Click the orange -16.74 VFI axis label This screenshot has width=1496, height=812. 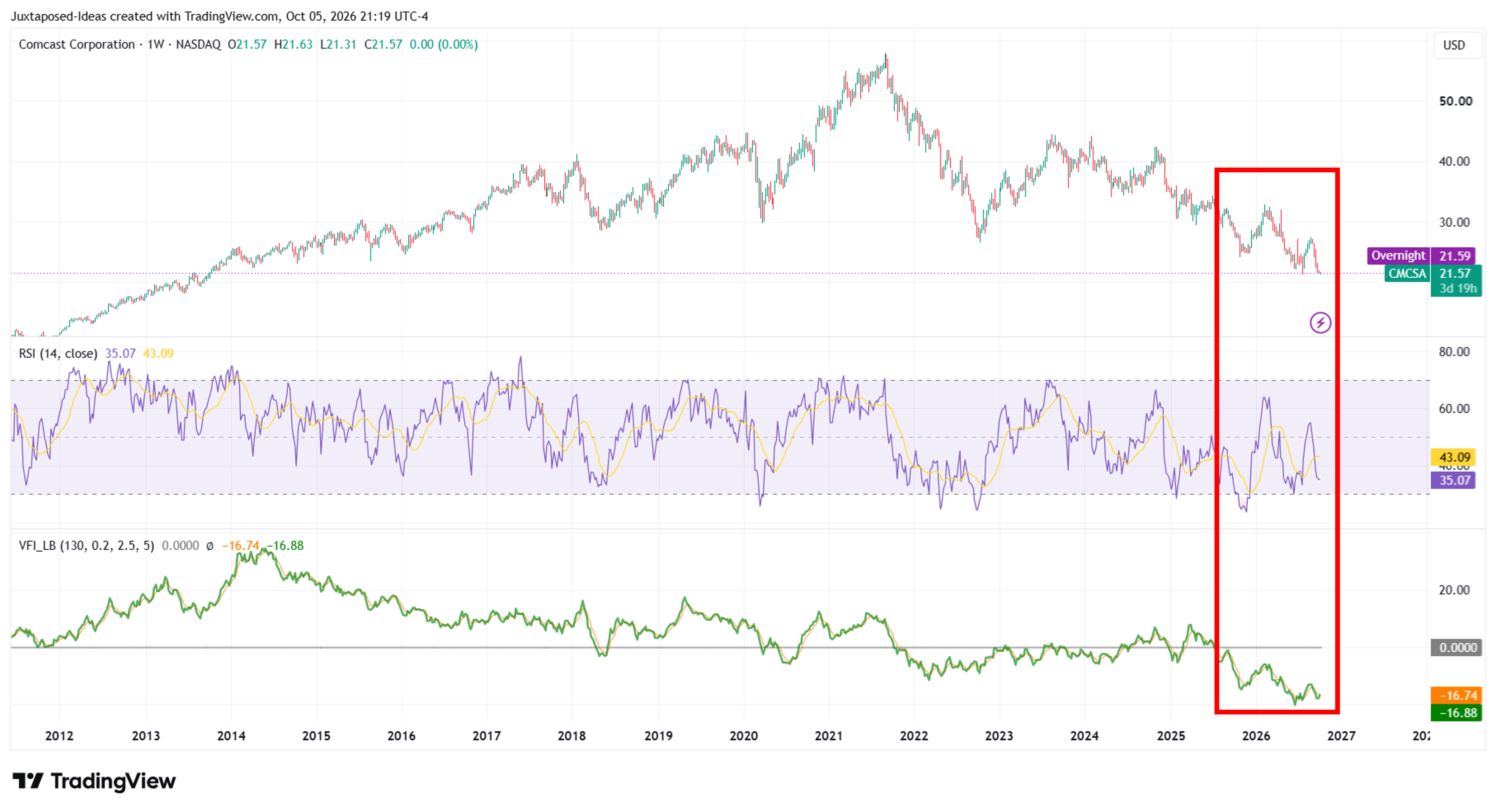pyautogui.click(x=1456, y=695)
